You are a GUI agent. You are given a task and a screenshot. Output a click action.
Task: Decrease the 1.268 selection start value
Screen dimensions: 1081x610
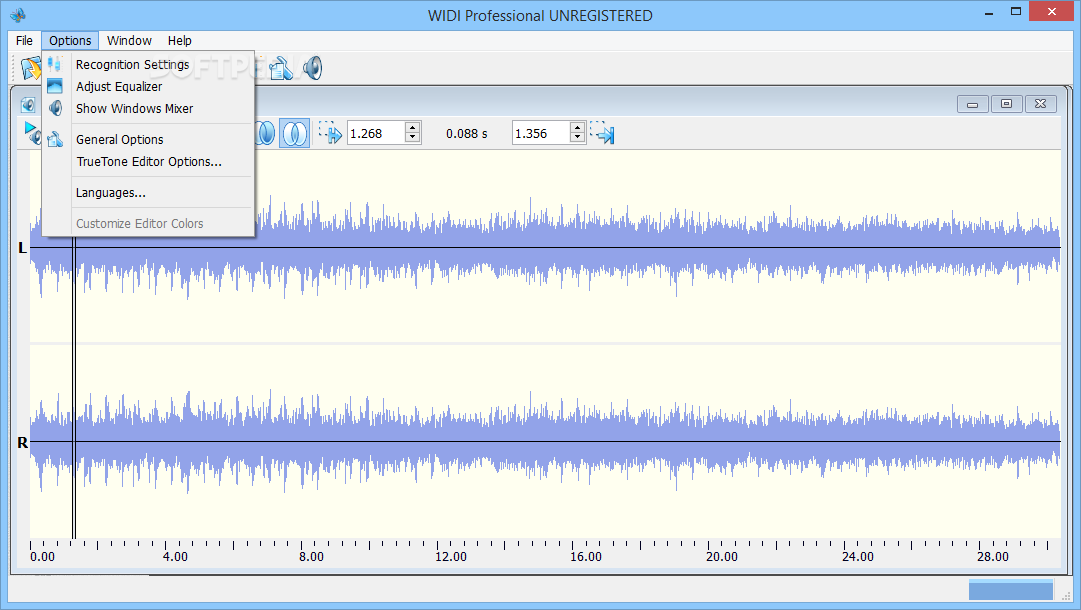coord(412,138)
